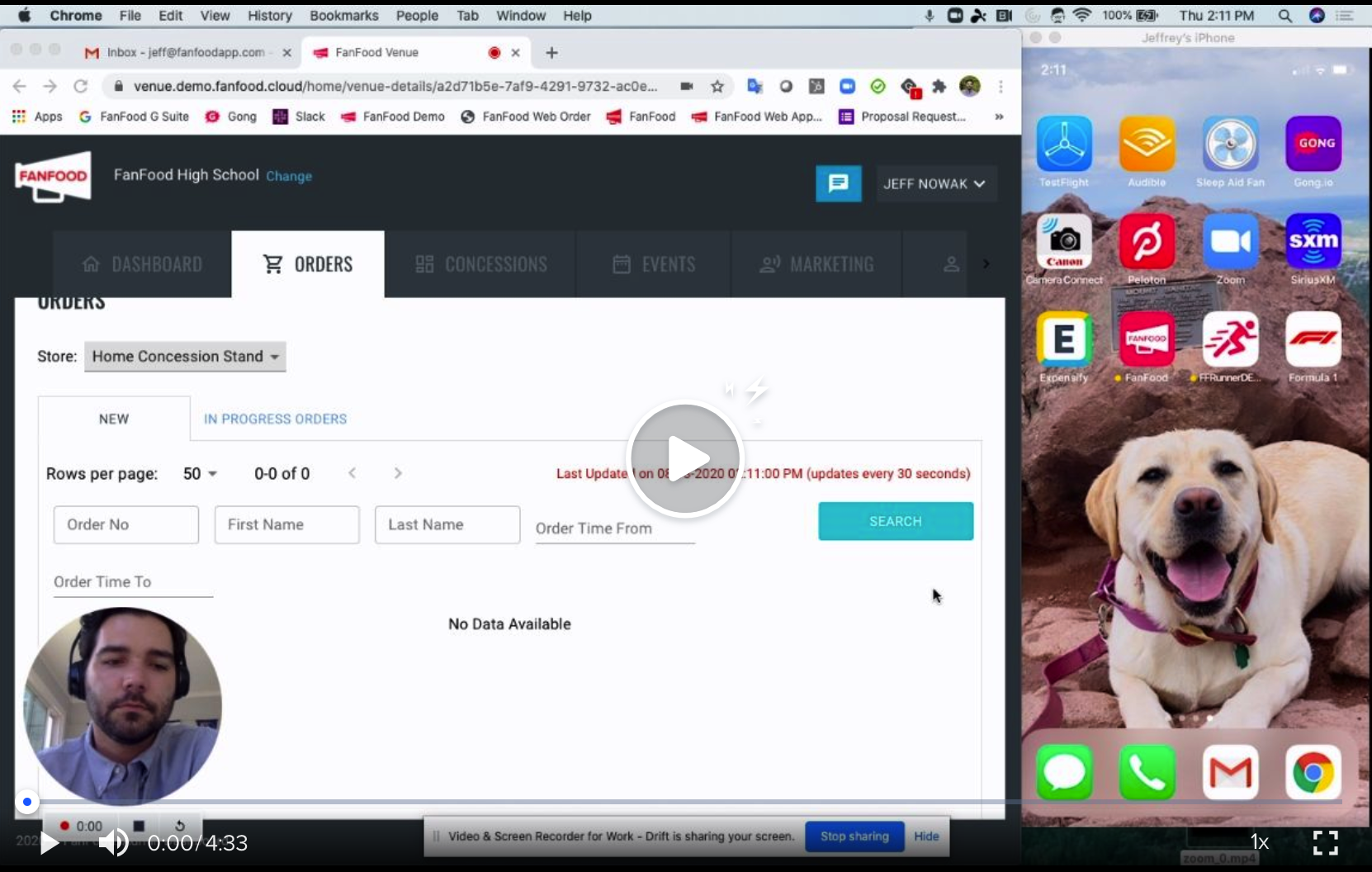Click the Last Name input field
The height and width of the screenshot is (872, 1372).
[x=447, y=524]
